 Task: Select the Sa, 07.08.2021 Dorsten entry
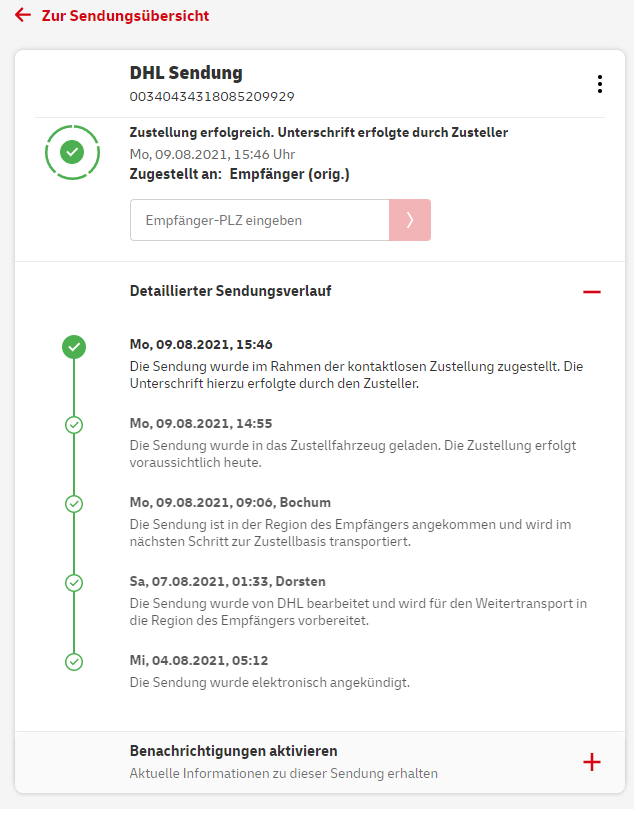(x=228, y=581)
